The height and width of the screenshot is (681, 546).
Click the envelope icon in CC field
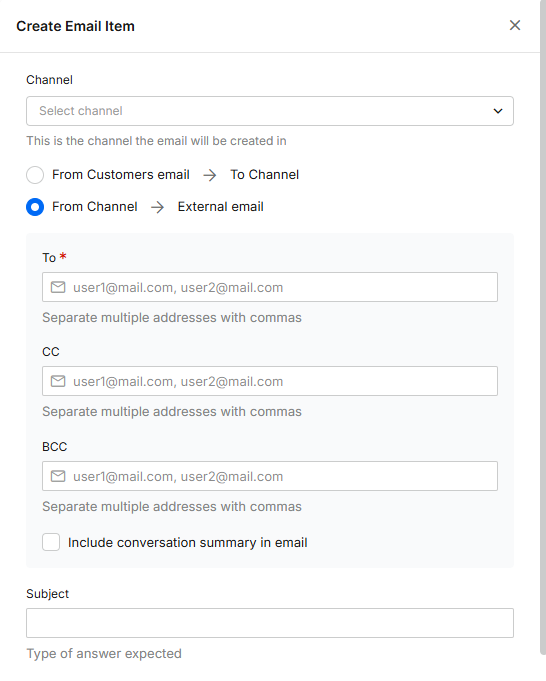coord(58,381)
